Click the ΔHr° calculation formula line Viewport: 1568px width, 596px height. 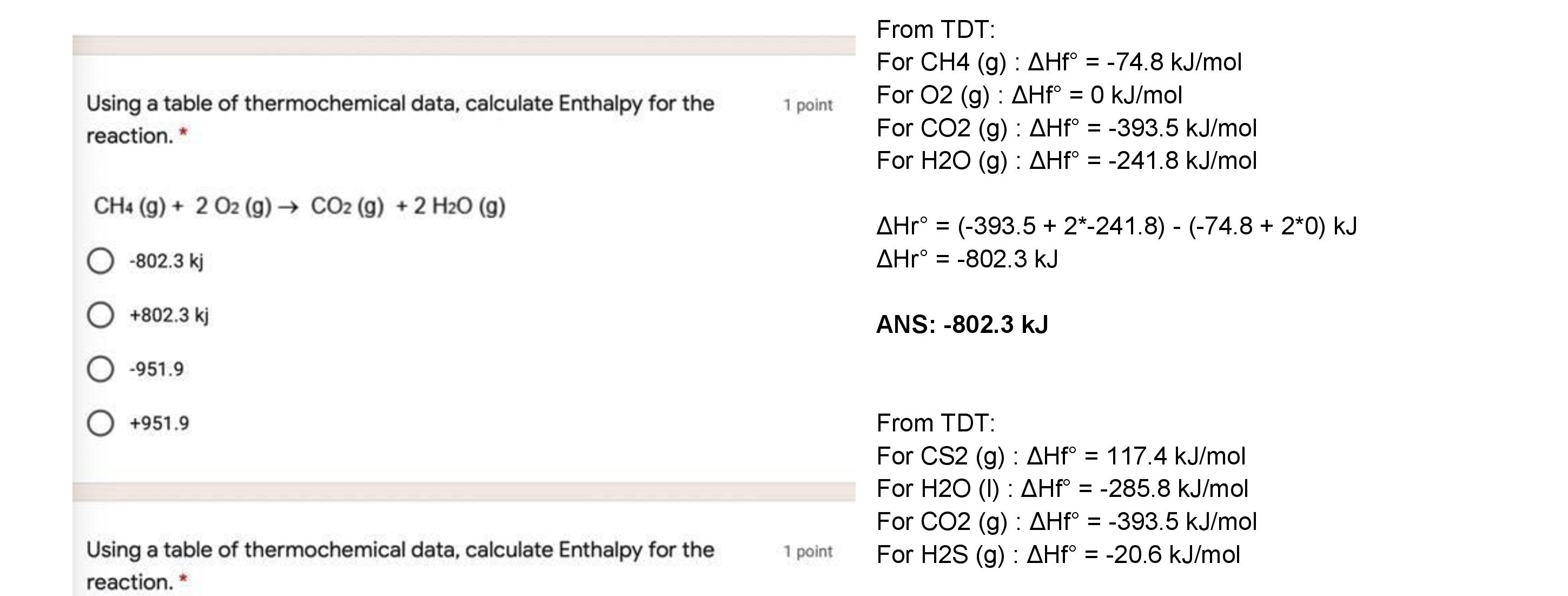click(1116, 226)
